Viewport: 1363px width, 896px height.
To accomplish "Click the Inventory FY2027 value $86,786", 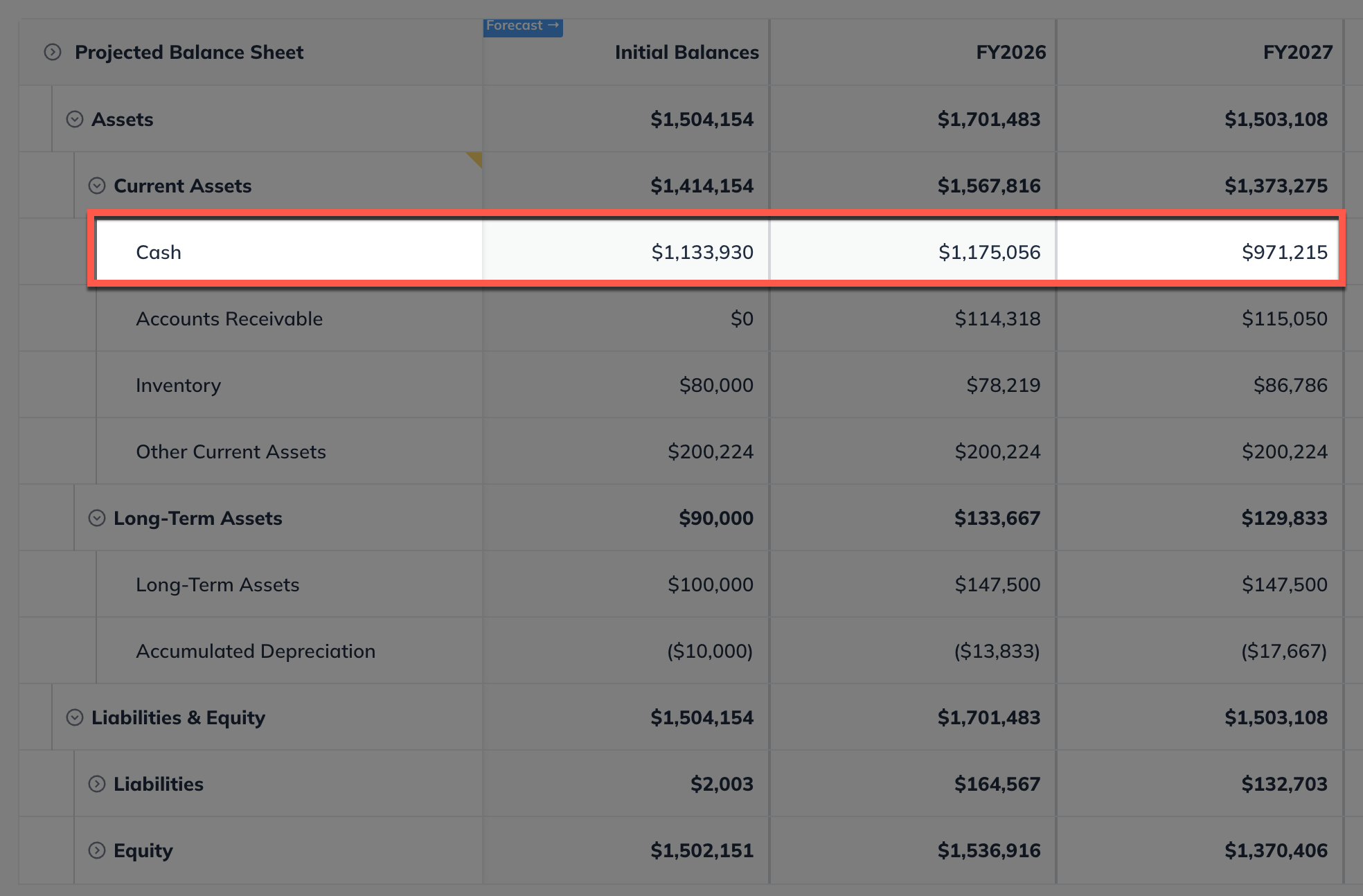I will pyautogui.click(x=1290, y=385).
